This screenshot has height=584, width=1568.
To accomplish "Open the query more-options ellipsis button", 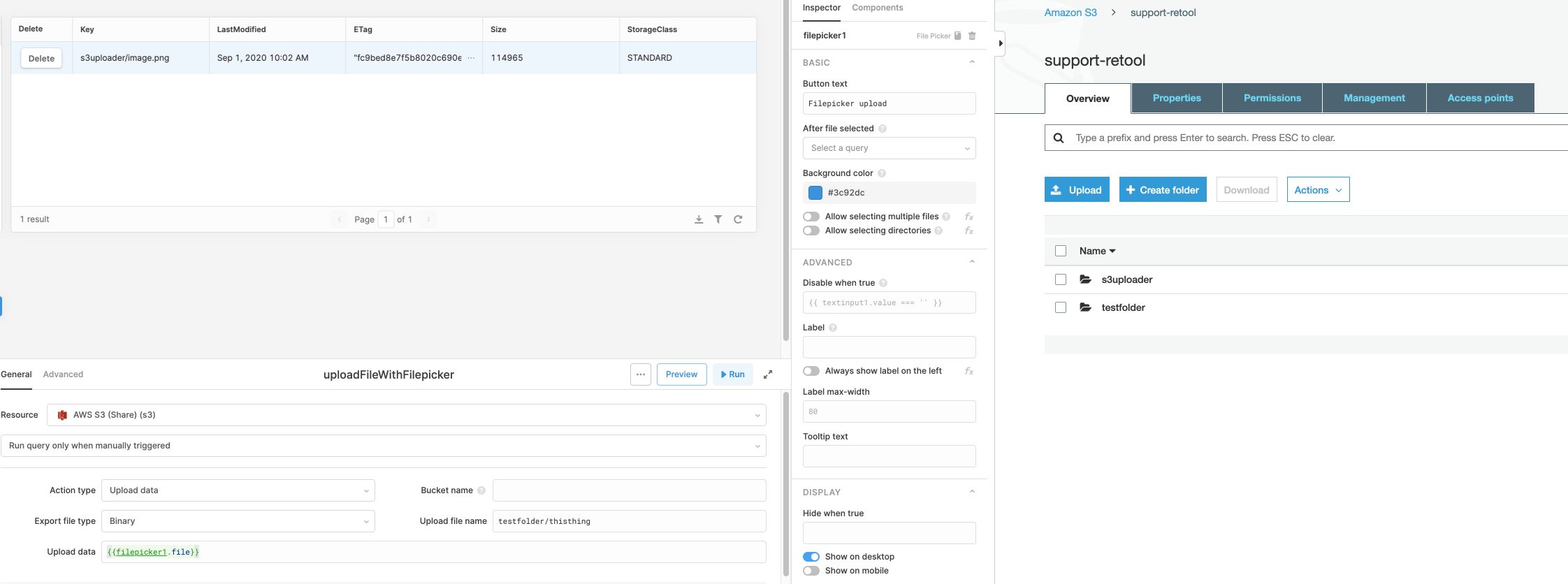I will click(641, 374).
